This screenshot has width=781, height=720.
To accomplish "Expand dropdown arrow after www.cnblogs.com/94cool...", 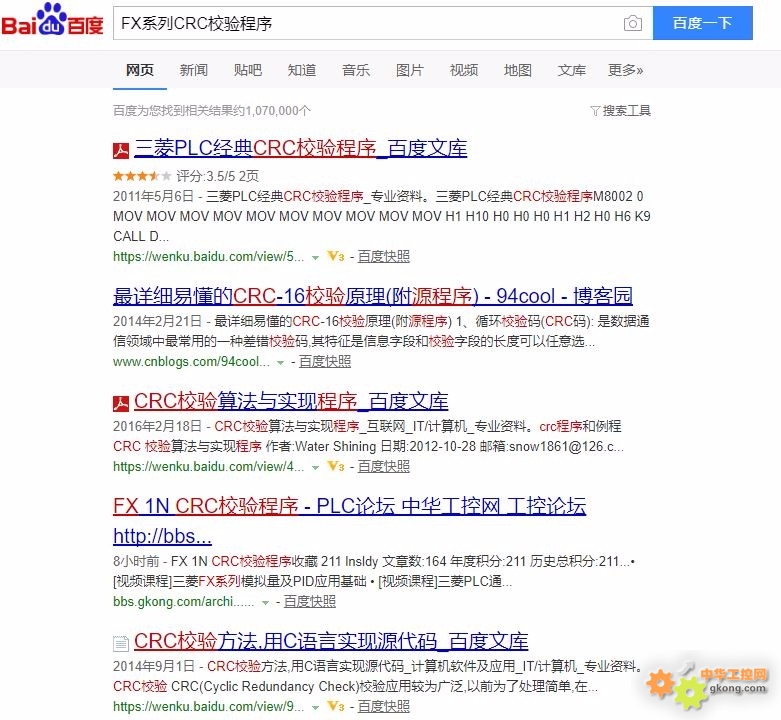I will coord(280,362).
